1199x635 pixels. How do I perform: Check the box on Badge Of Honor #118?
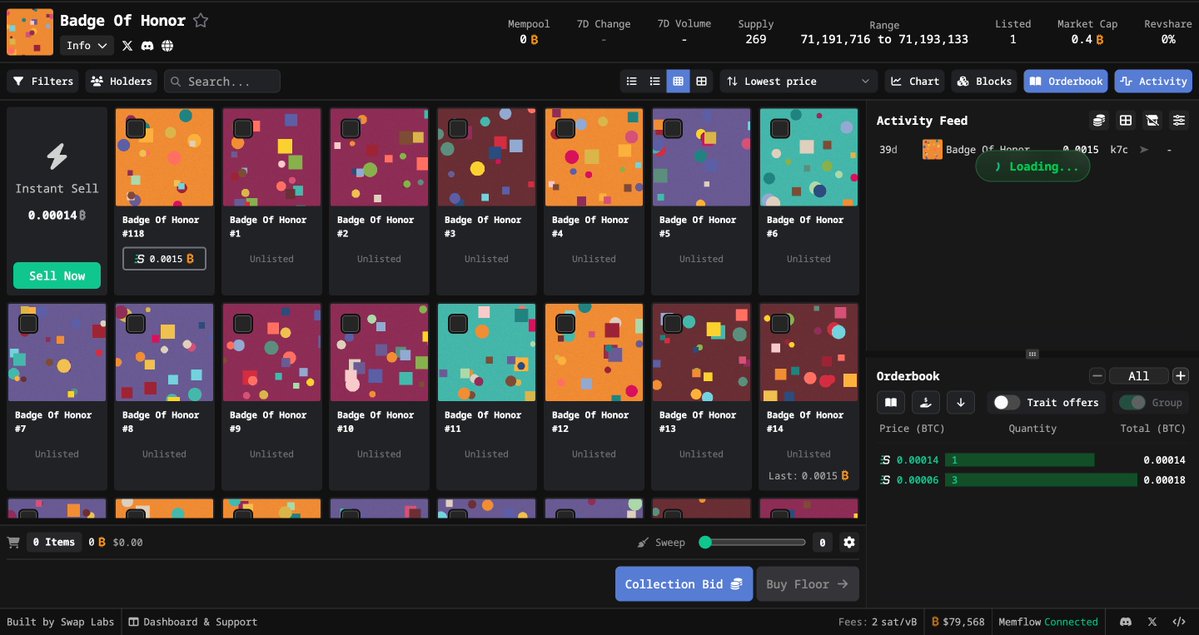[x=135, y=128]
